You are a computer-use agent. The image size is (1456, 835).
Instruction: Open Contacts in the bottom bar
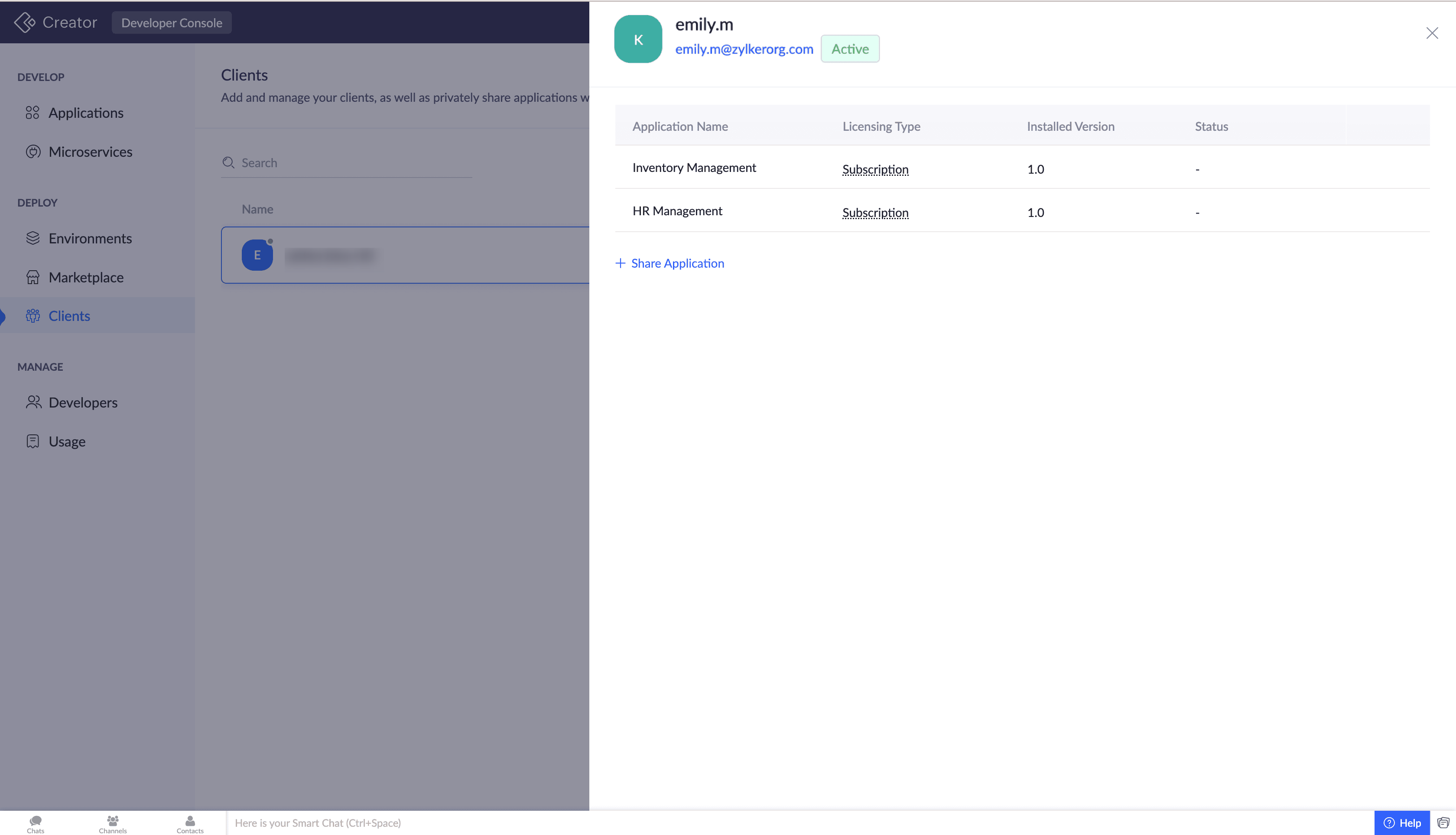(190, 824)
